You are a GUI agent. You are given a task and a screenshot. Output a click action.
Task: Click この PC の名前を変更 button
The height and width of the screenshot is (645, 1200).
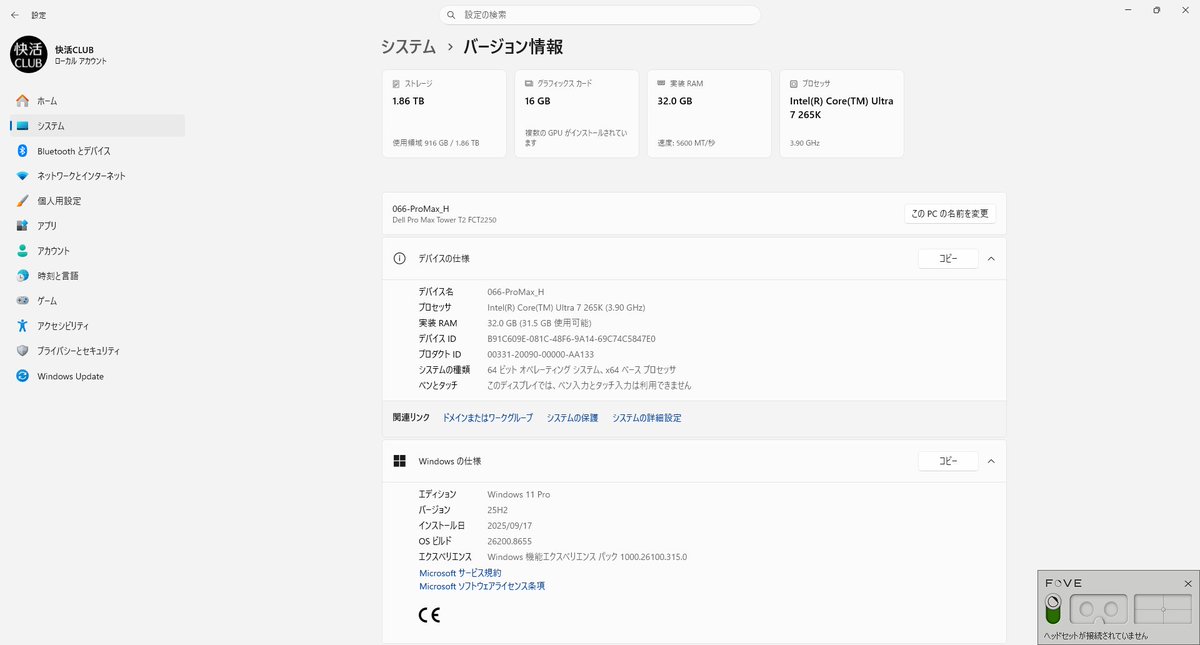[x=949, y=214]
